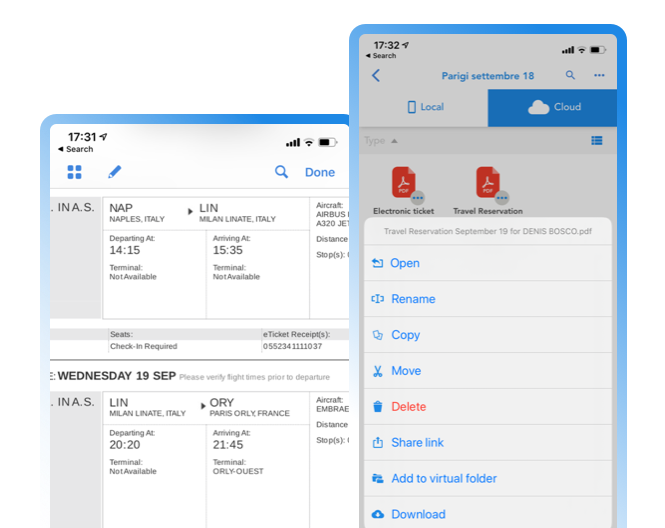Select the pencil annotate icon
The width and height of the screenshot is (665, 528).
tap(114, 172)
